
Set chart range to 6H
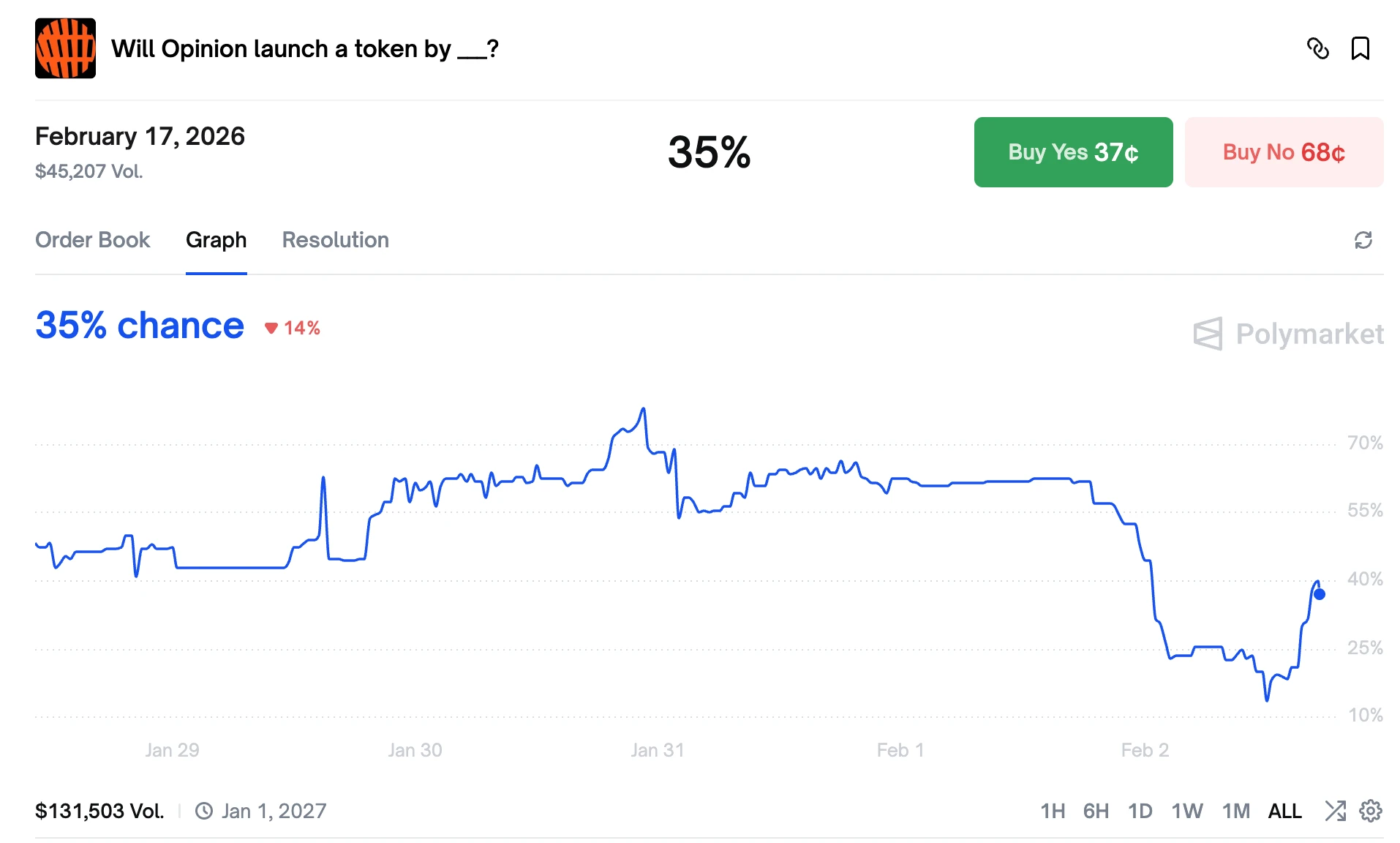click(x=1096, y=811)
